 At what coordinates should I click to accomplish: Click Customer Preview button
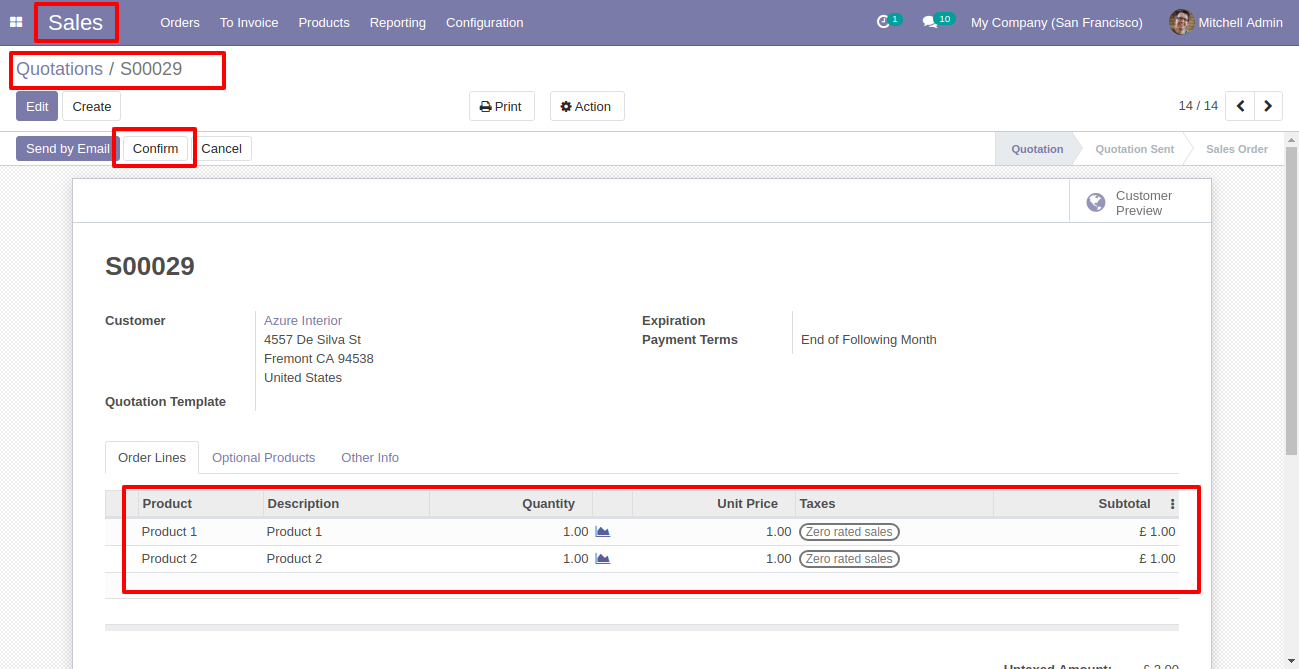pos(1140,203)
